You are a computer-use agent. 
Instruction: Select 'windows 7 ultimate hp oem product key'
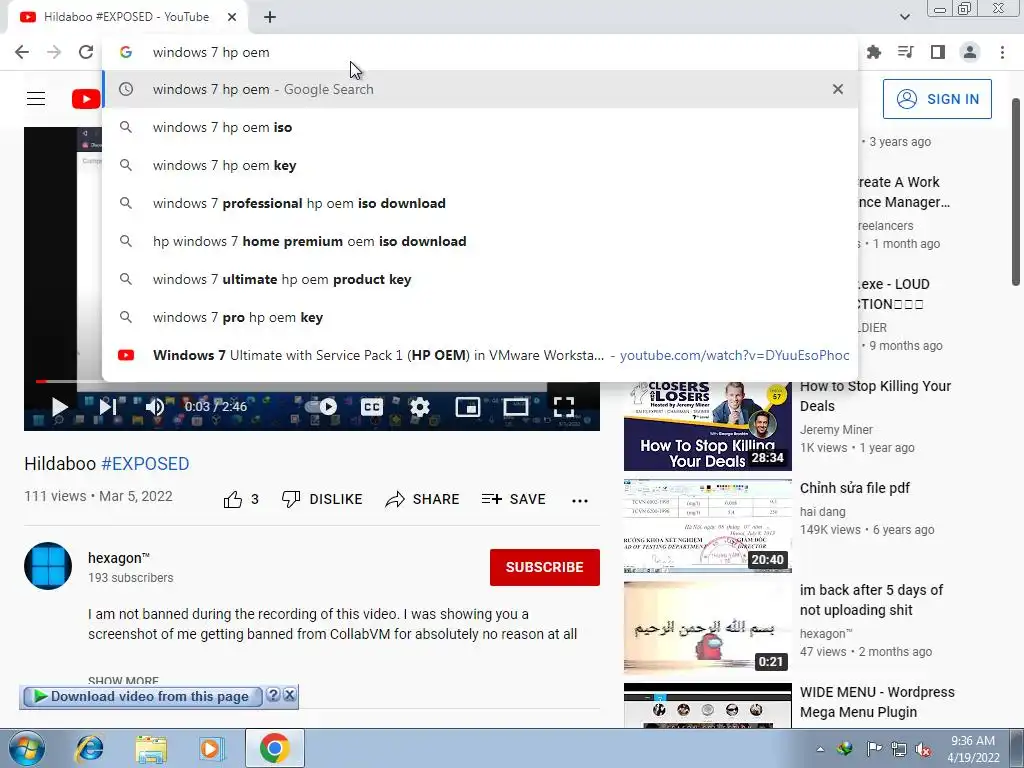480,279
